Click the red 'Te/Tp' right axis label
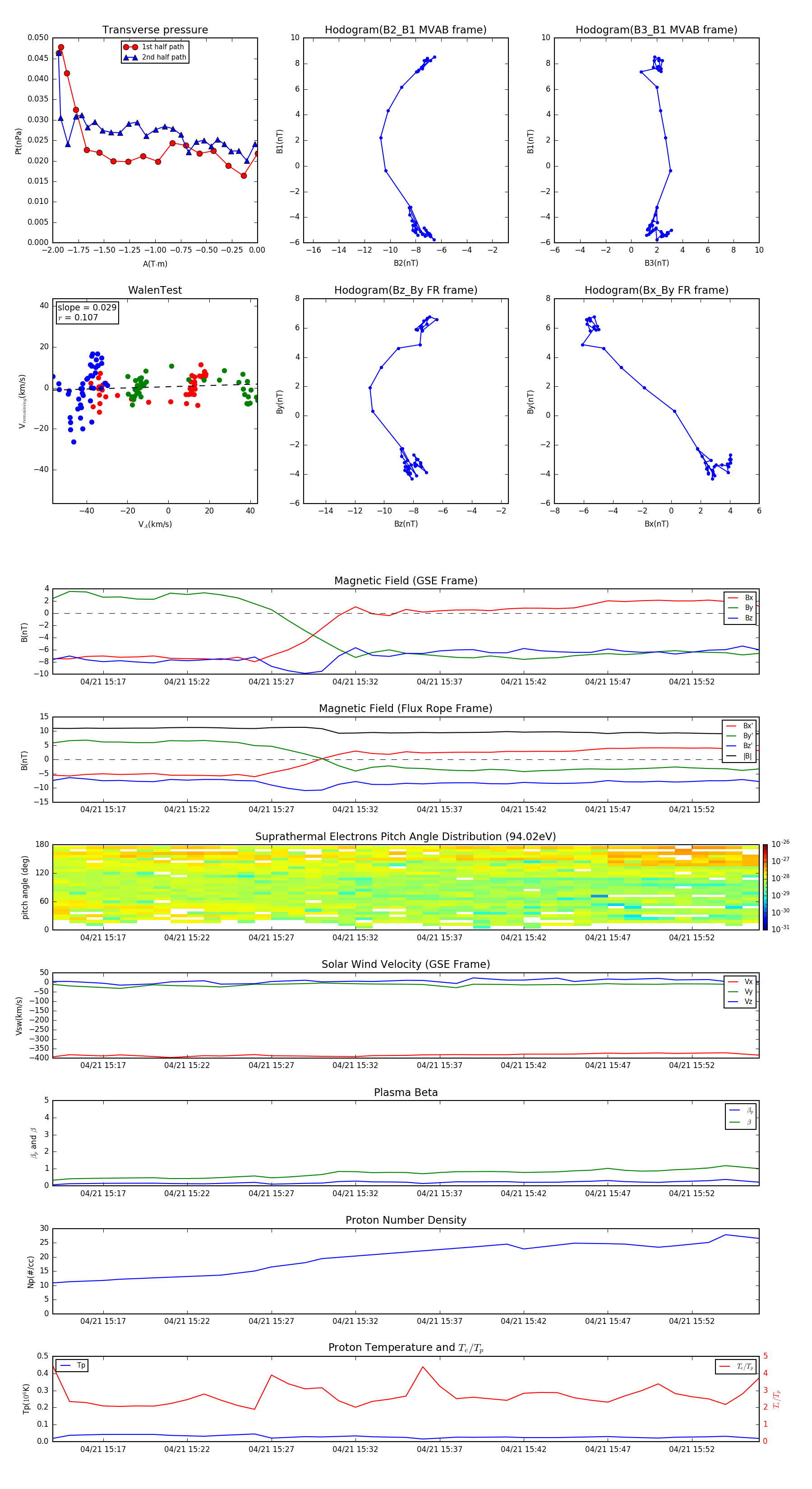Screen dimensions: 812x1489 [777, 1399]
